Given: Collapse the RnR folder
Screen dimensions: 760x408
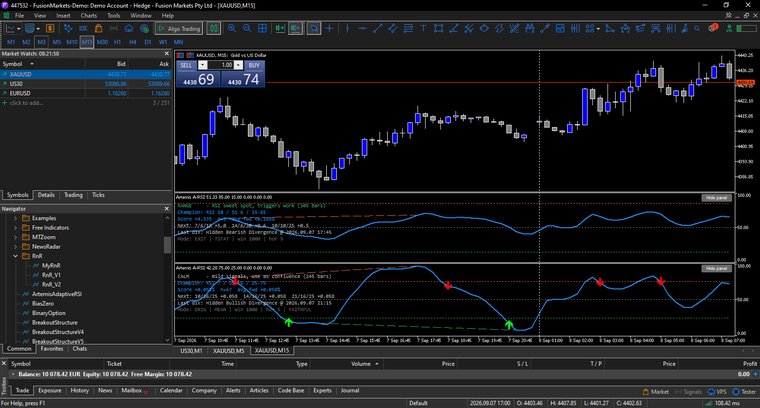Looking at the screenshot, I should point(15,256).
